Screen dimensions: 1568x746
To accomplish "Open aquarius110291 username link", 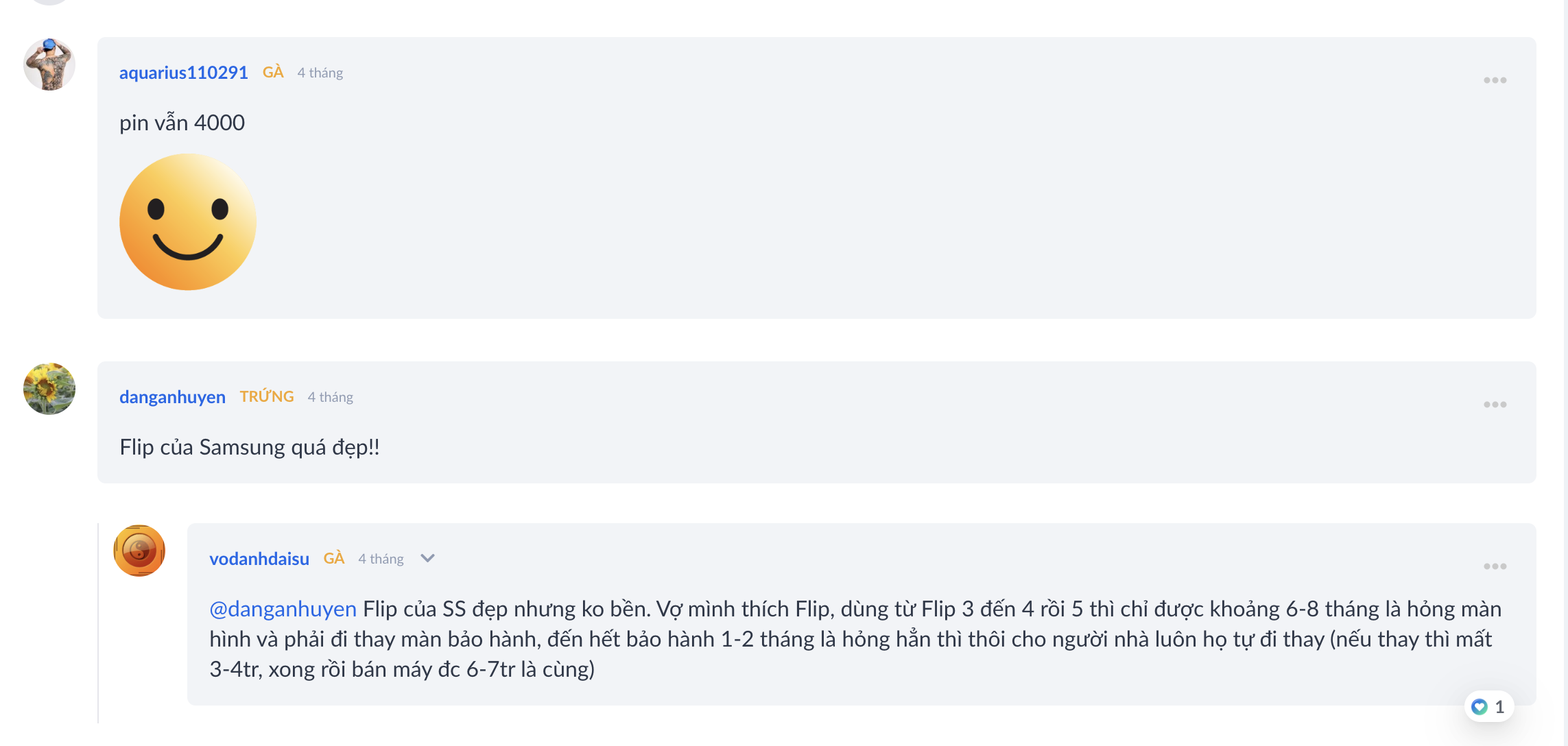I will (x=183, y=73).
